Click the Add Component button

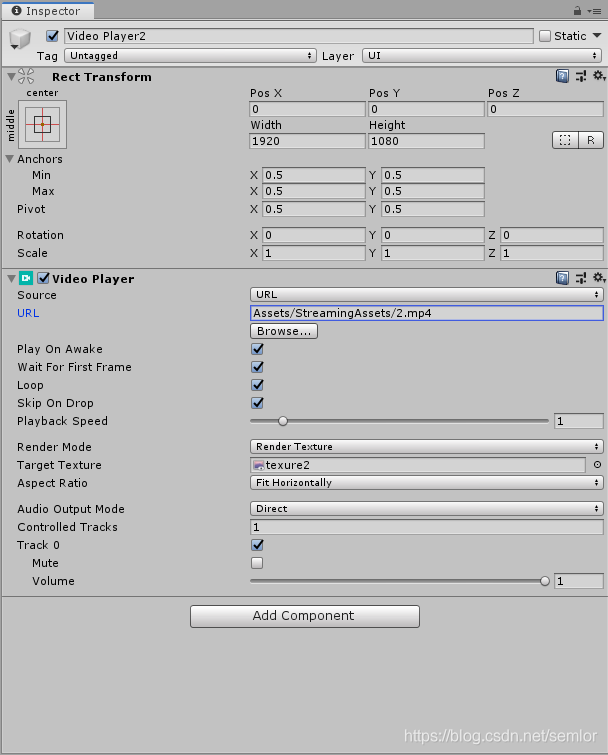[305, 616]
